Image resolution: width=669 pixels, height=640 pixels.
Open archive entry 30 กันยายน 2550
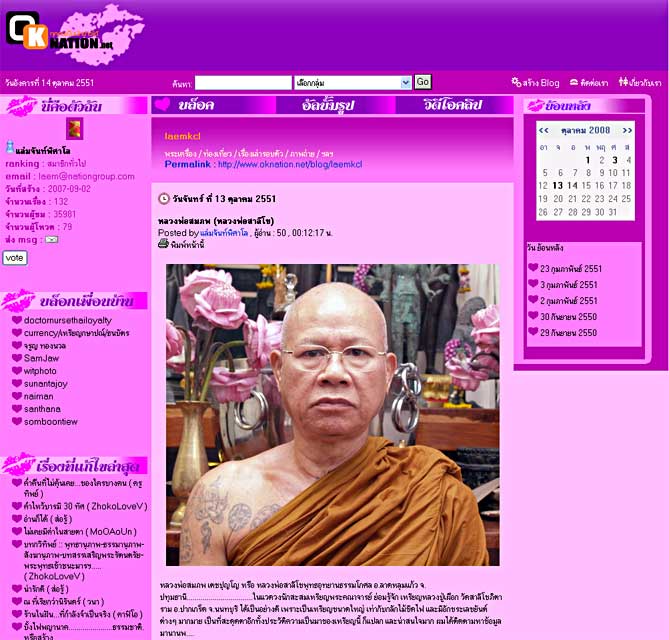coord(568,317)
